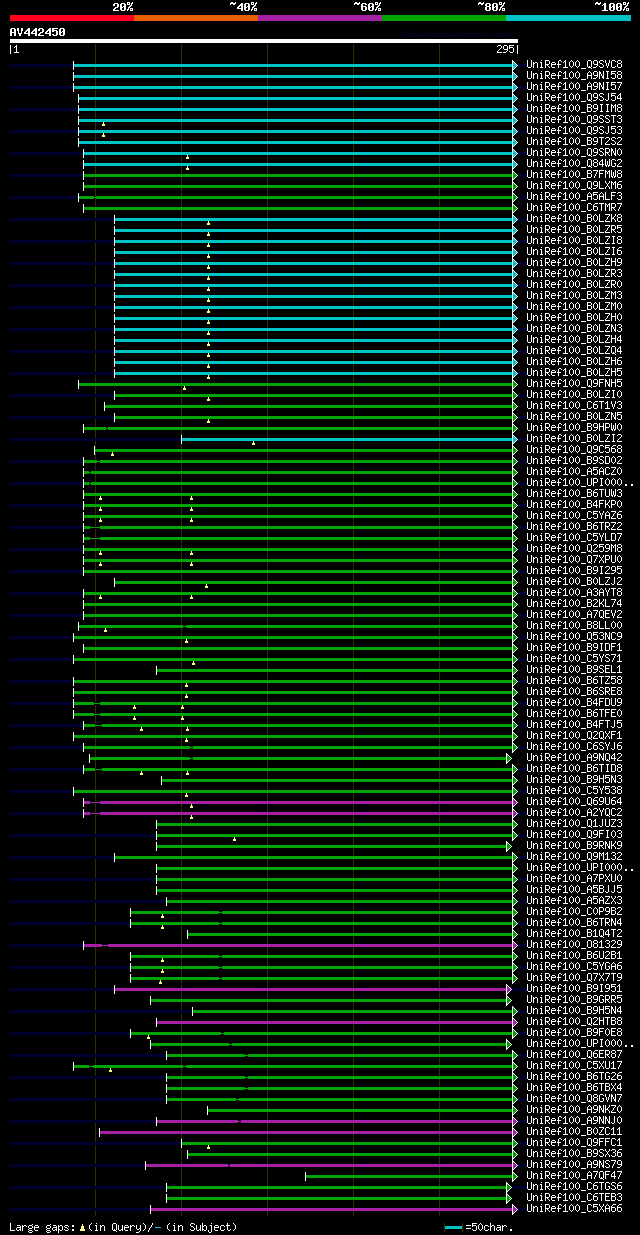This screenshot has height=1235, width=640.
Task: Select the UniRef100_A2YQC2 label
Action: pyautogui.click(x=574, y=812)
